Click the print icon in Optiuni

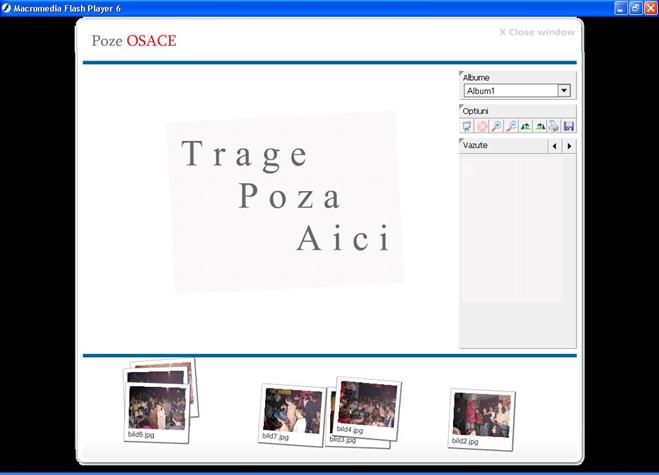tap(554, 127)
